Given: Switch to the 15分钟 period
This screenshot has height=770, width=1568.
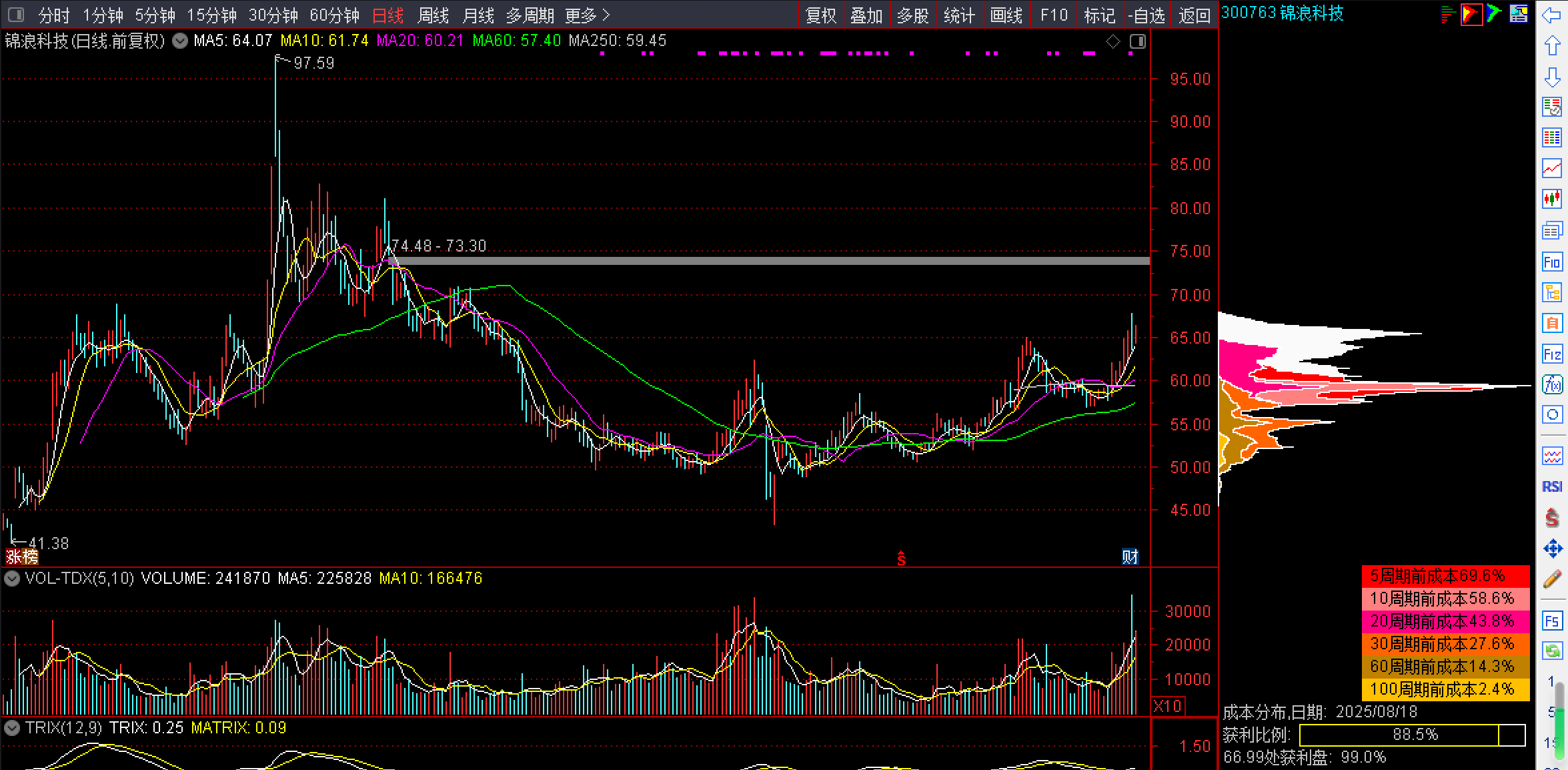Looking at the screenshot, I should point(211,15).
